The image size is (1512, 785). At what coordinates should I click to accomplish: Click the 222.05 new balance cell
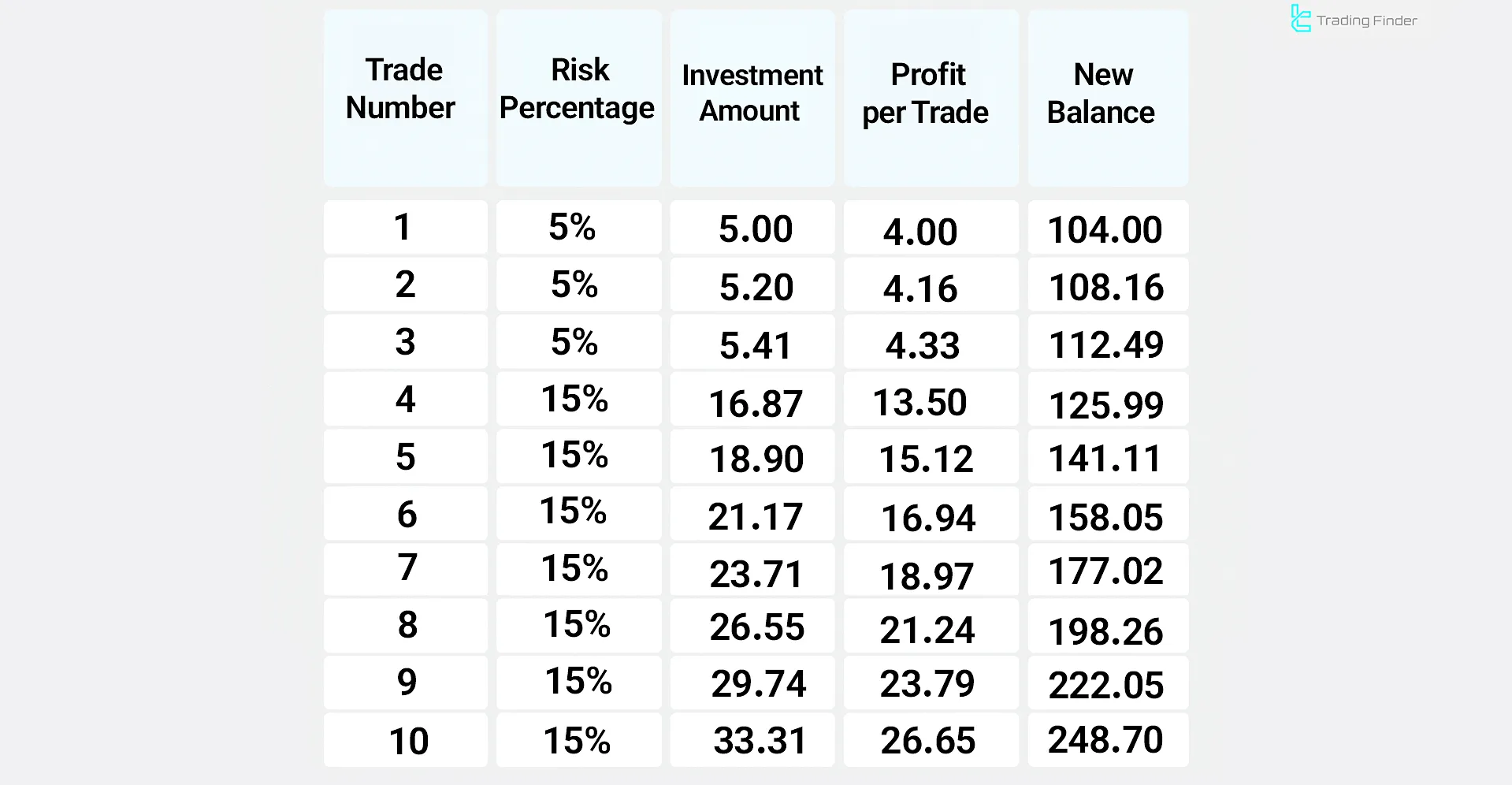coord(1106,684)
